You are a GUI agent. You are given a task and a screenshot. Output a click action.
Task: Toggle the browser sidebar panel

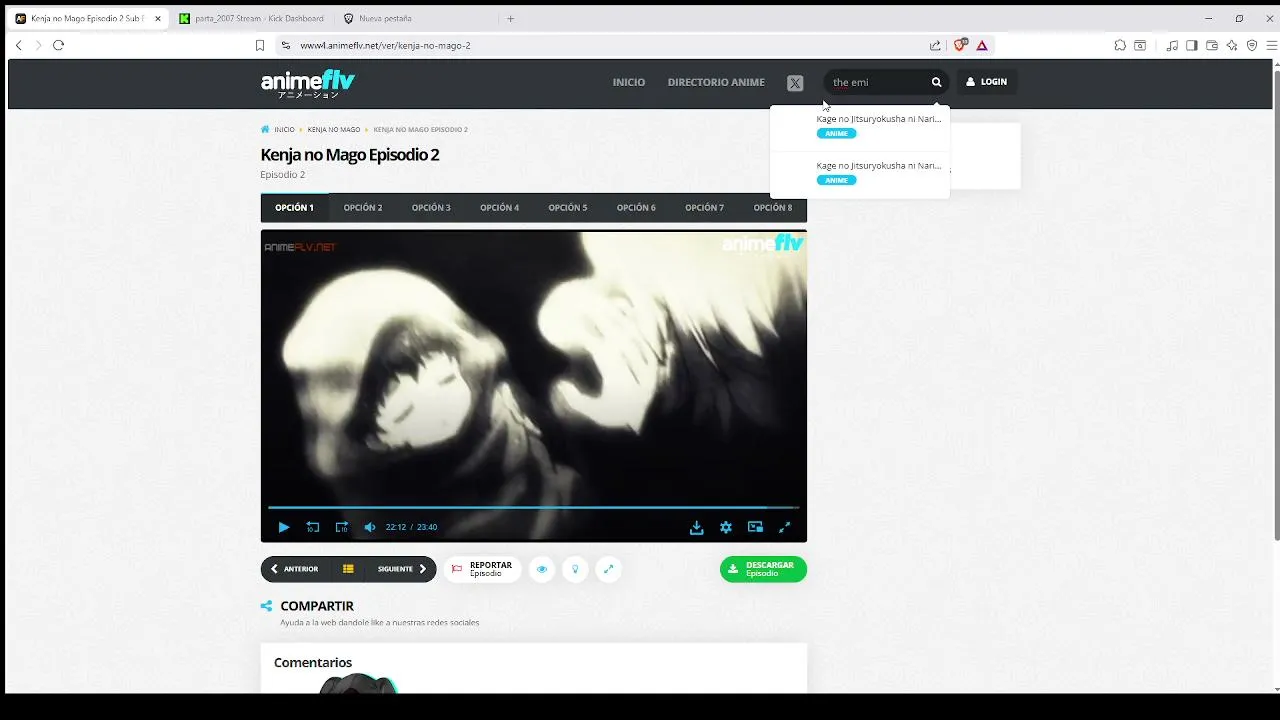coord(1192,45)
